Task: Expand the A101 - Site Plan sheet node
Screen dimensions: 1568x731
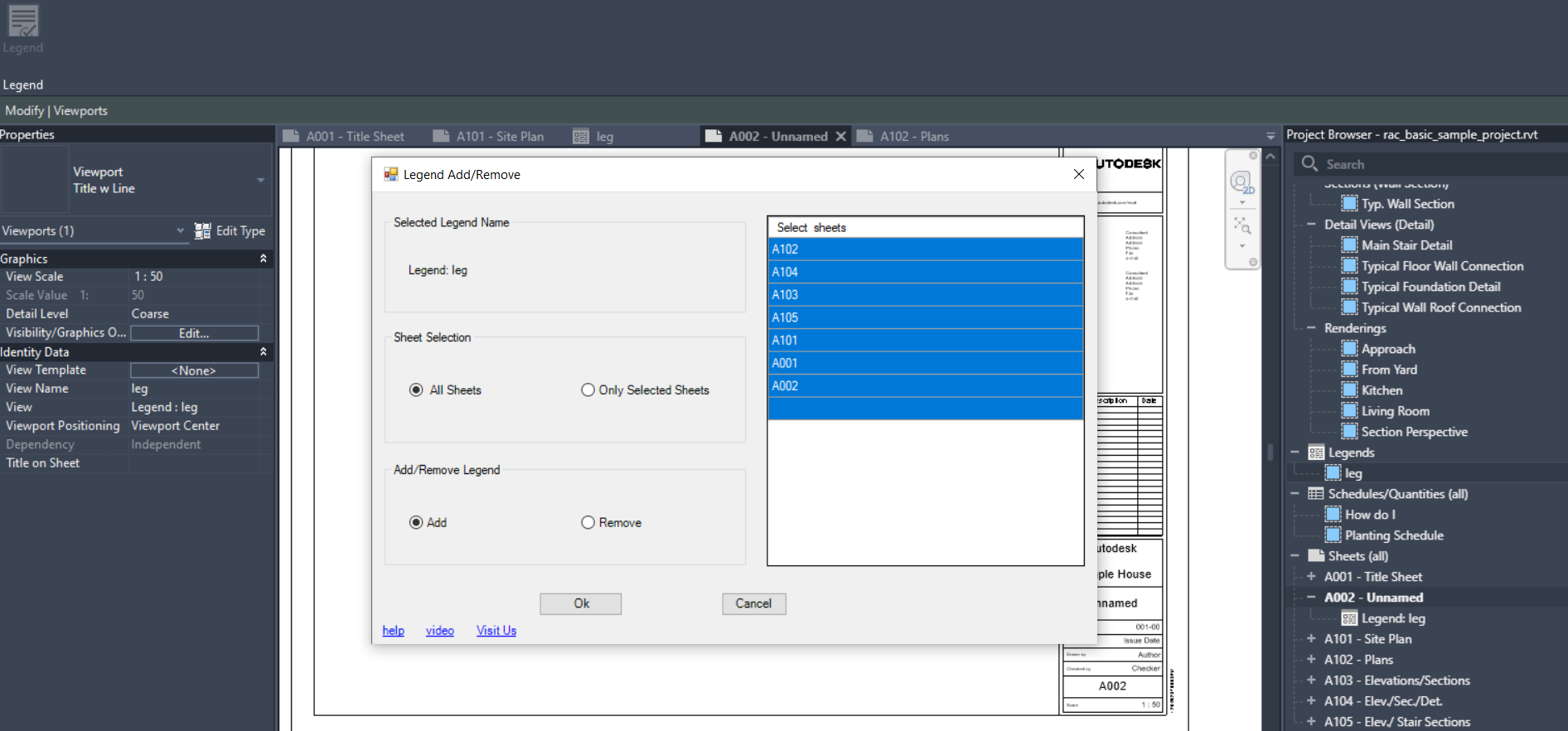Action: 1311,639
